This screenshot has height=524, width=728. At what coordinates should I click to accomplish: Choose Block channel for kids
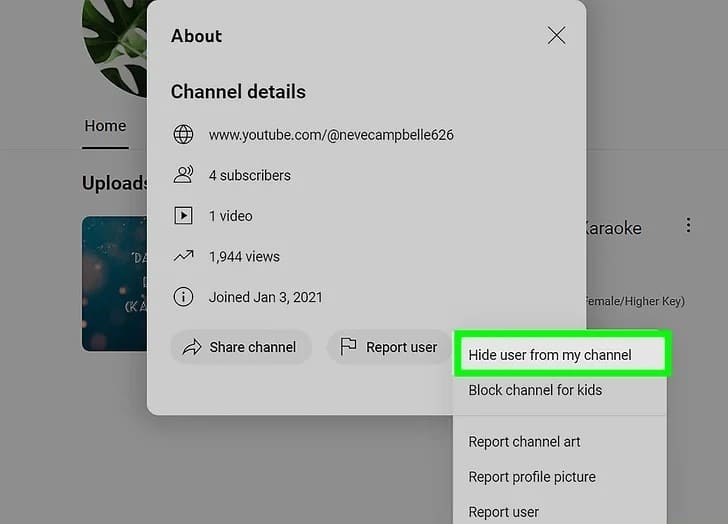(535, 390)
